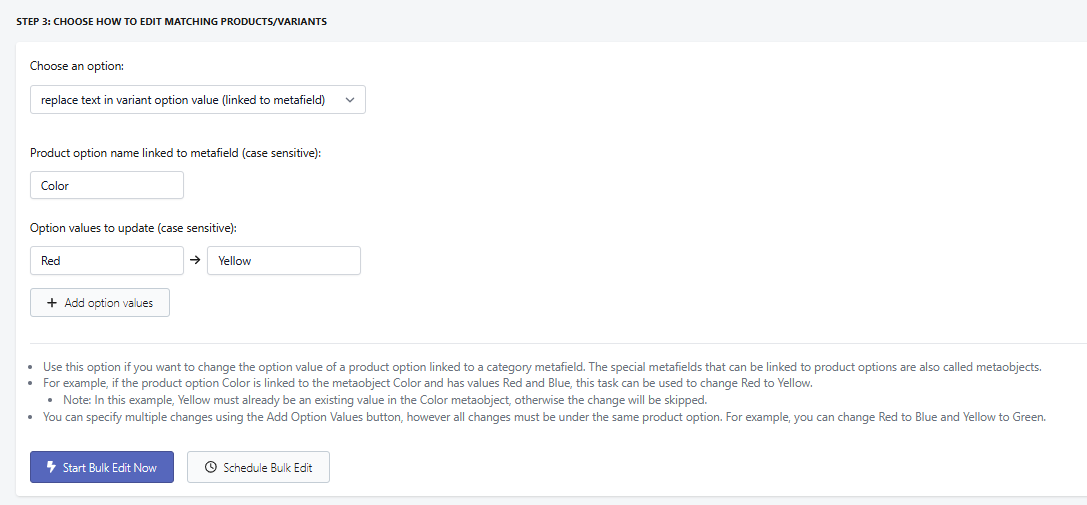1087x505 pixels.
Task: Click the lightning bolt icon on Start Bulk Edit
Action: click(51, 467)
